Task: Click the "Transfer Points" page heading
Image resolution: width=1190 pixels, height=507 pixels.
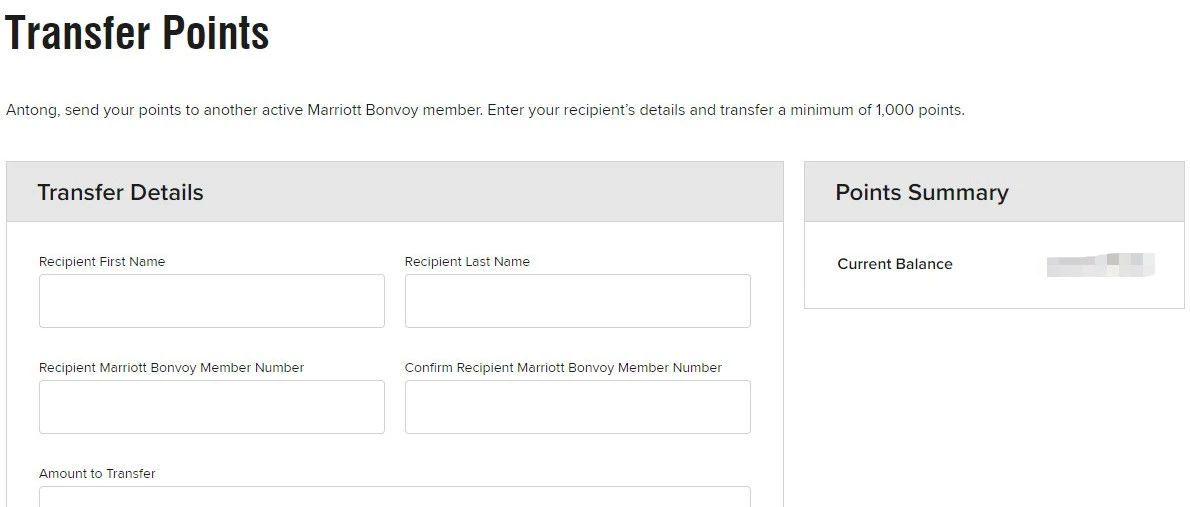Action: [138, 34]
